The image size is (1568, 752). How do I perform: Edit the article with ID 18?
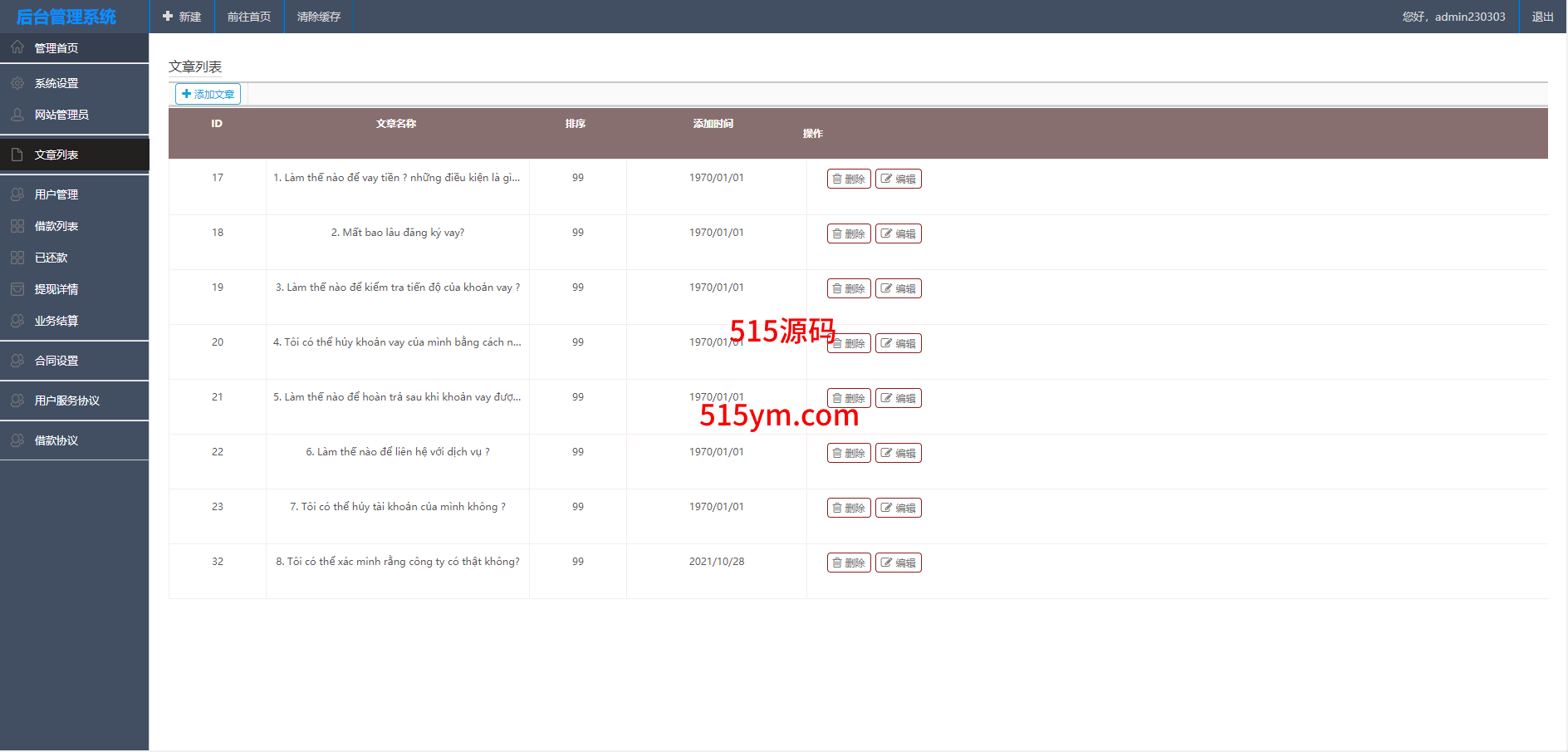[x=898, y=233]
